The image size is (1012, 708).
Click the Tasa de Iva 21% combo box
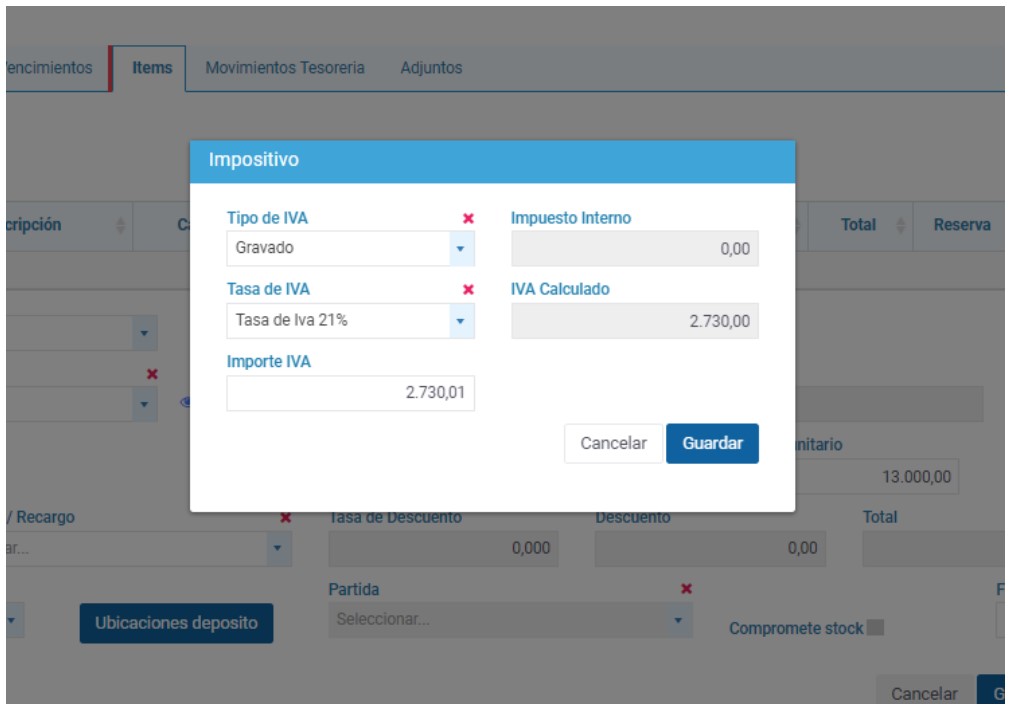[x=350, y=321]
